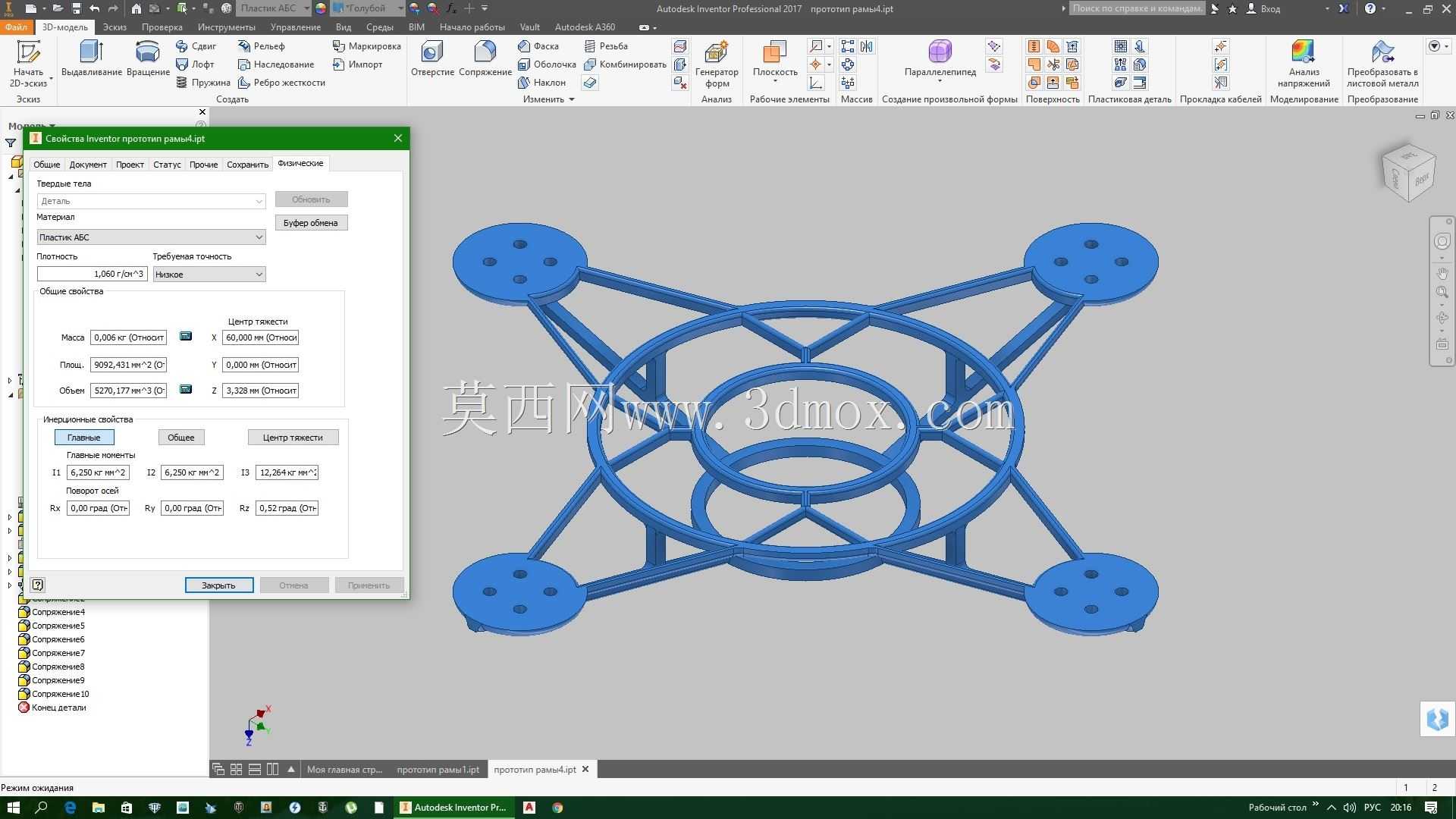Switch inertia view to Центр тяжести

click(293, 438)
